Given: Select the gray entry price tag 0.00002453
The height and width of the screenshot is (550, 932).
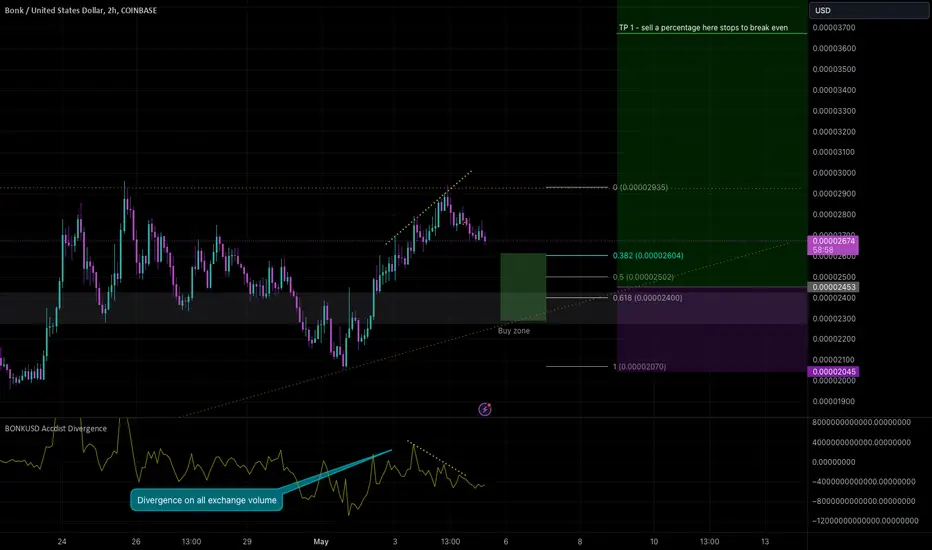Looking at the screenshot, I should tap(833, 287).
